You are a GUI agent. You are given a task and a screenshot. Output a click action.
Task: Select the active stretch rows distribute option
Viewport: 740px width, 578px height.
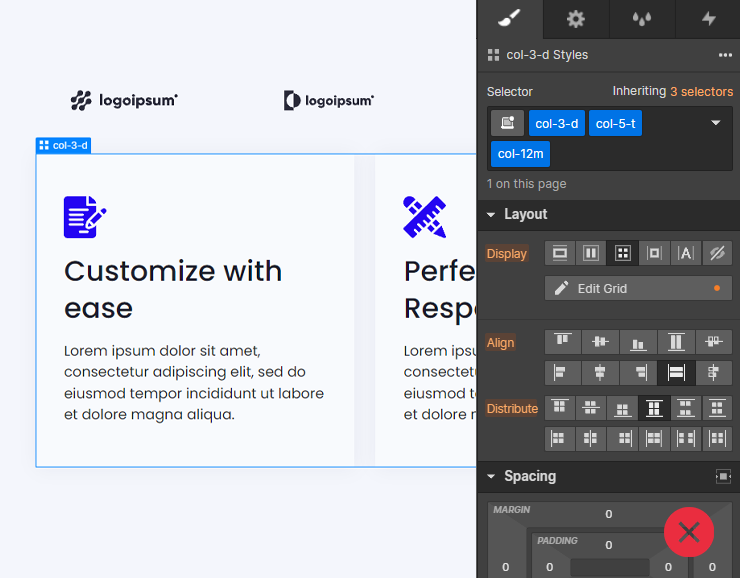coord(654,408)
